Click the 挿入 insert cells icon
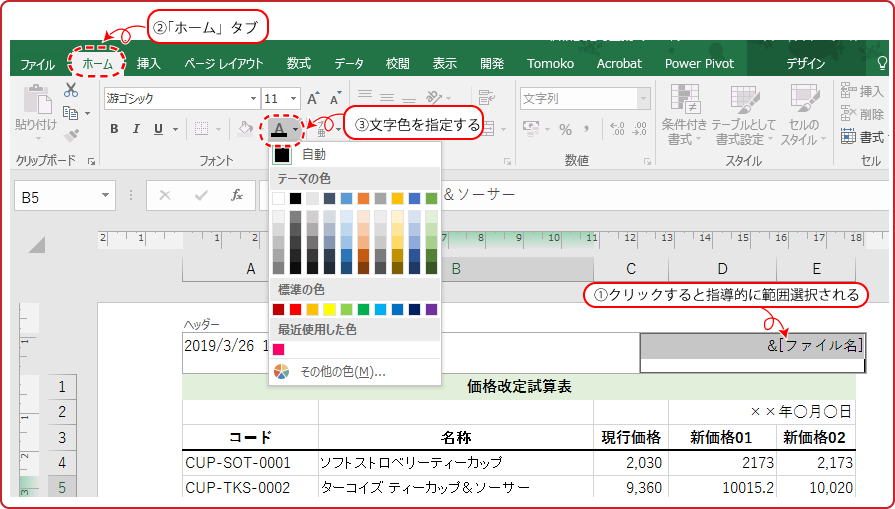 (848, 91)
